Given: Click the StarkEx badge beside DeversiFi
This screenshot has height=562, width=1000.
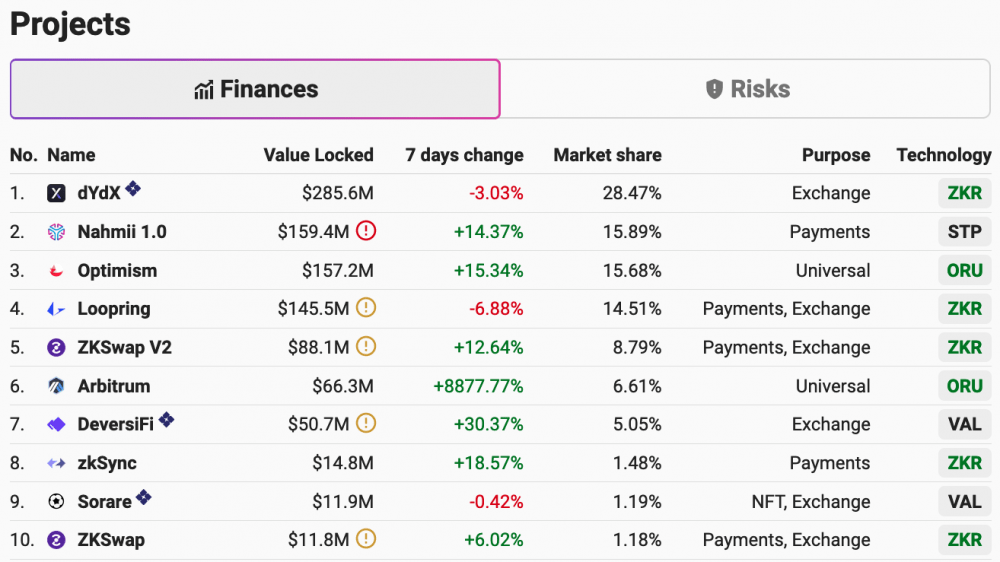Looking at the screenshot, I should 166,420.
